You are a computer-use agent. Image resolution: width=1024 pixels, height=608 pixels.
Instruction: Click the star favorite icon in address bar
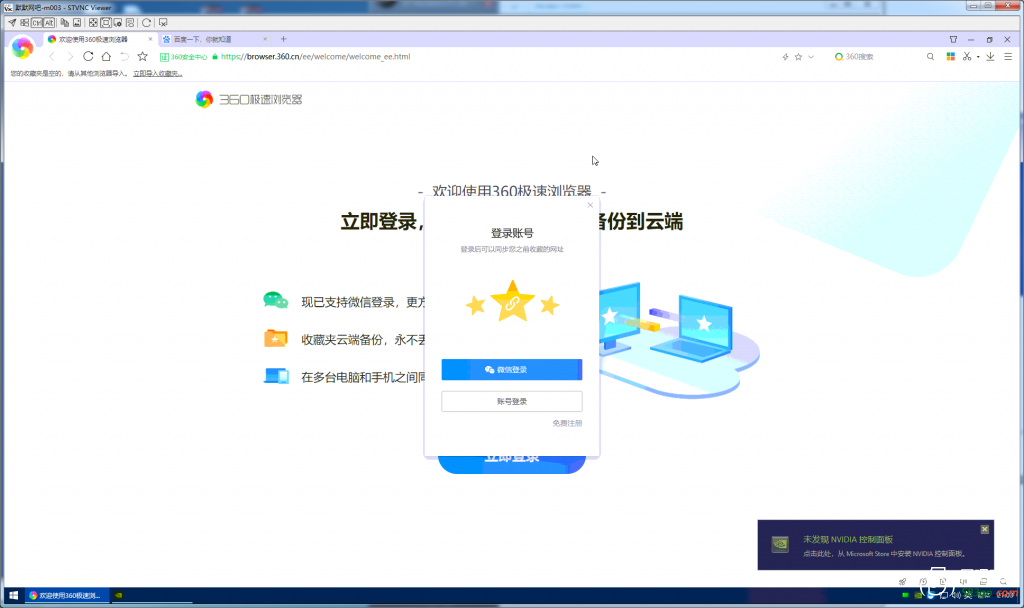tap(798, 57)
